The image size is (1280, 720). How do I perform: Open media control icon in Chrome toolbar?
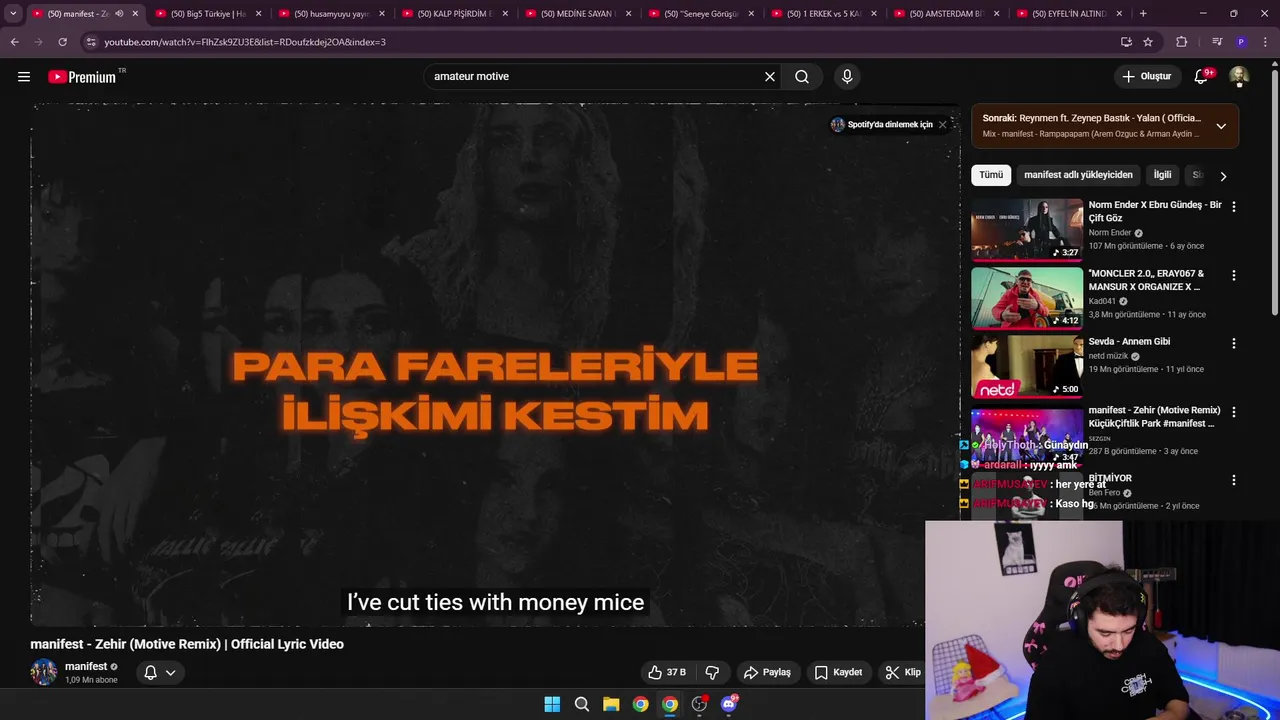[x=1217, y=42]
